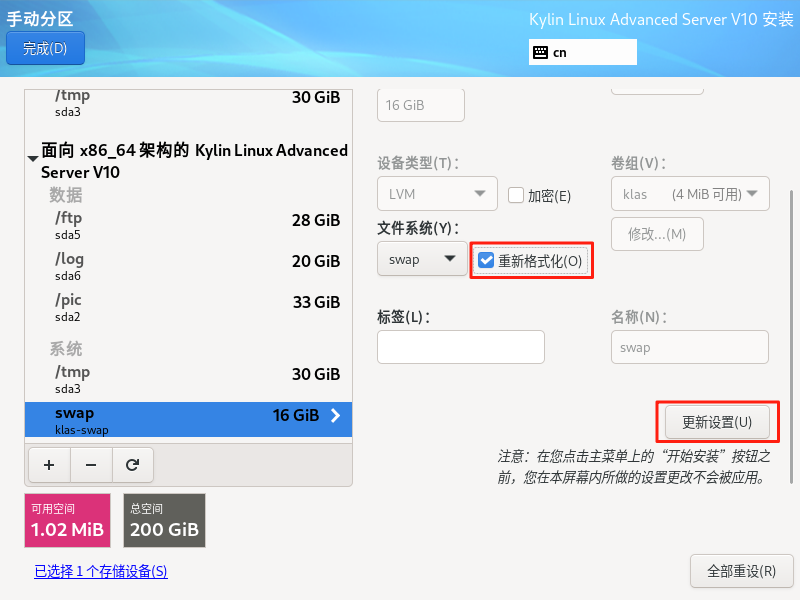Select the /log sda6 partition row
800x600 pixels.
pos(188,266)
